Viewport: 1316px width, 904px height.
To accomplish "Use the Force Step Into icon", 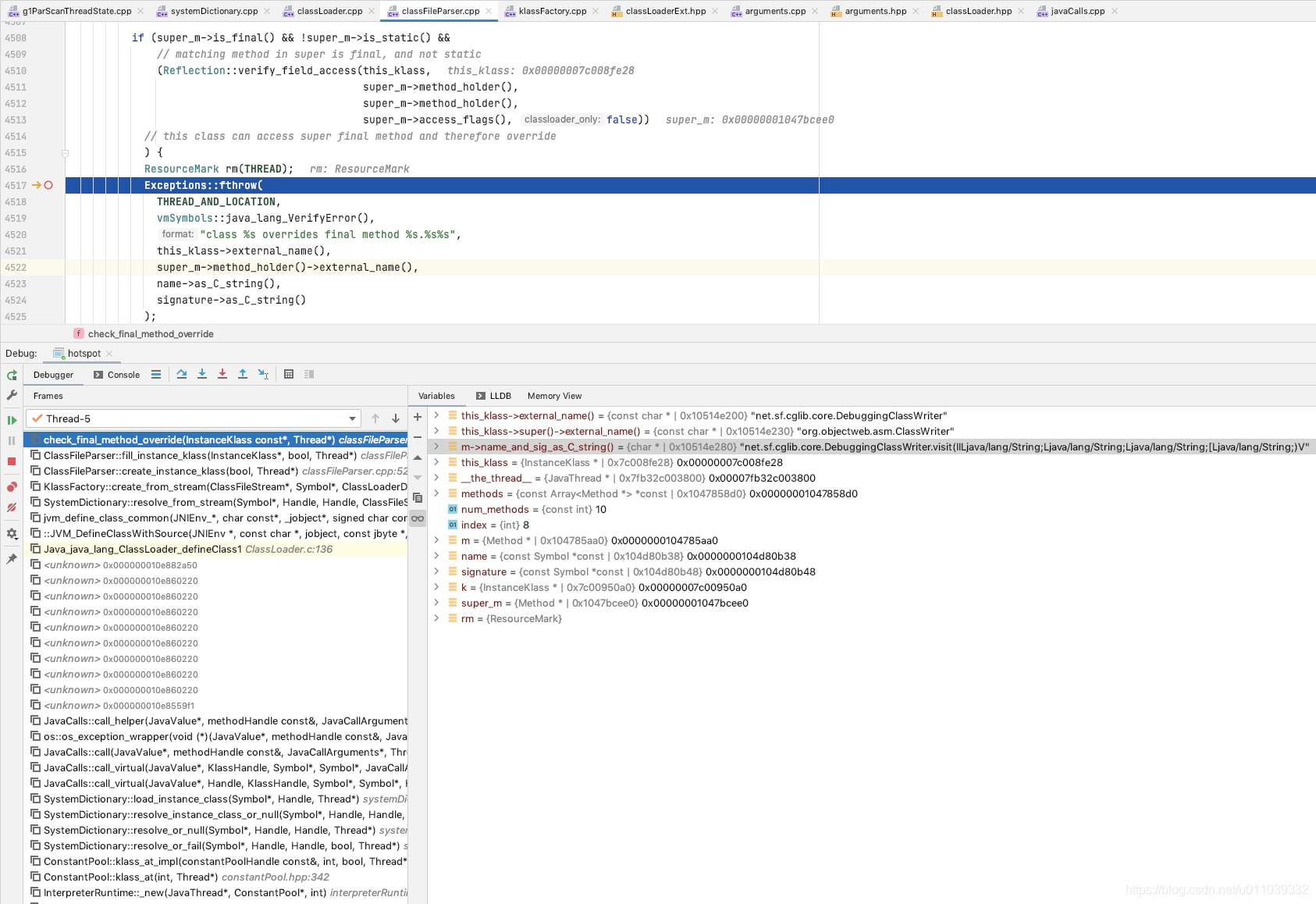I will (x=222, y=374).
